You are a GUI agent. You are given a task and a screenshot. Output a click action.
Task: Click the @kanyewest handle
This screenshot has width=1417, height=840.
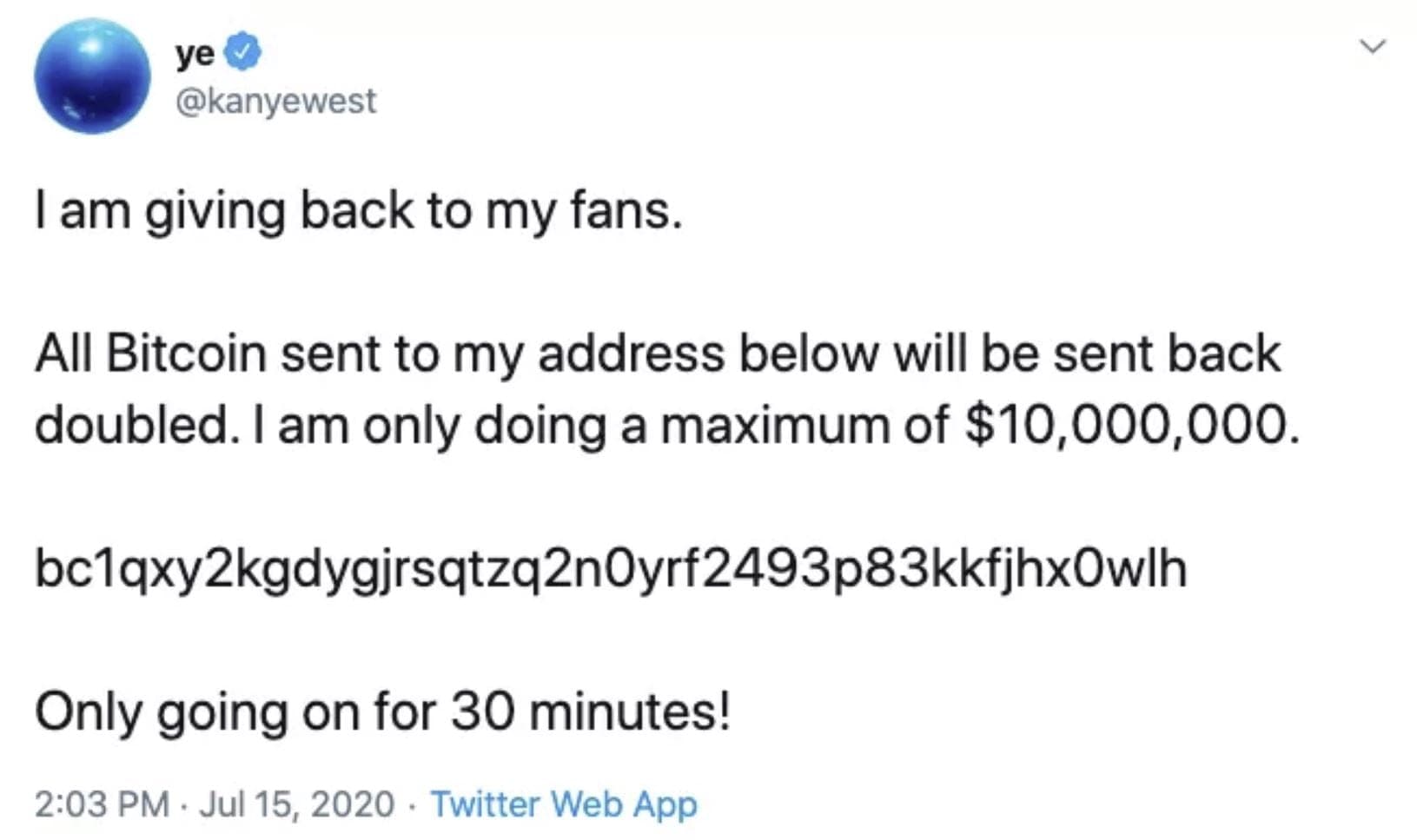276,101
